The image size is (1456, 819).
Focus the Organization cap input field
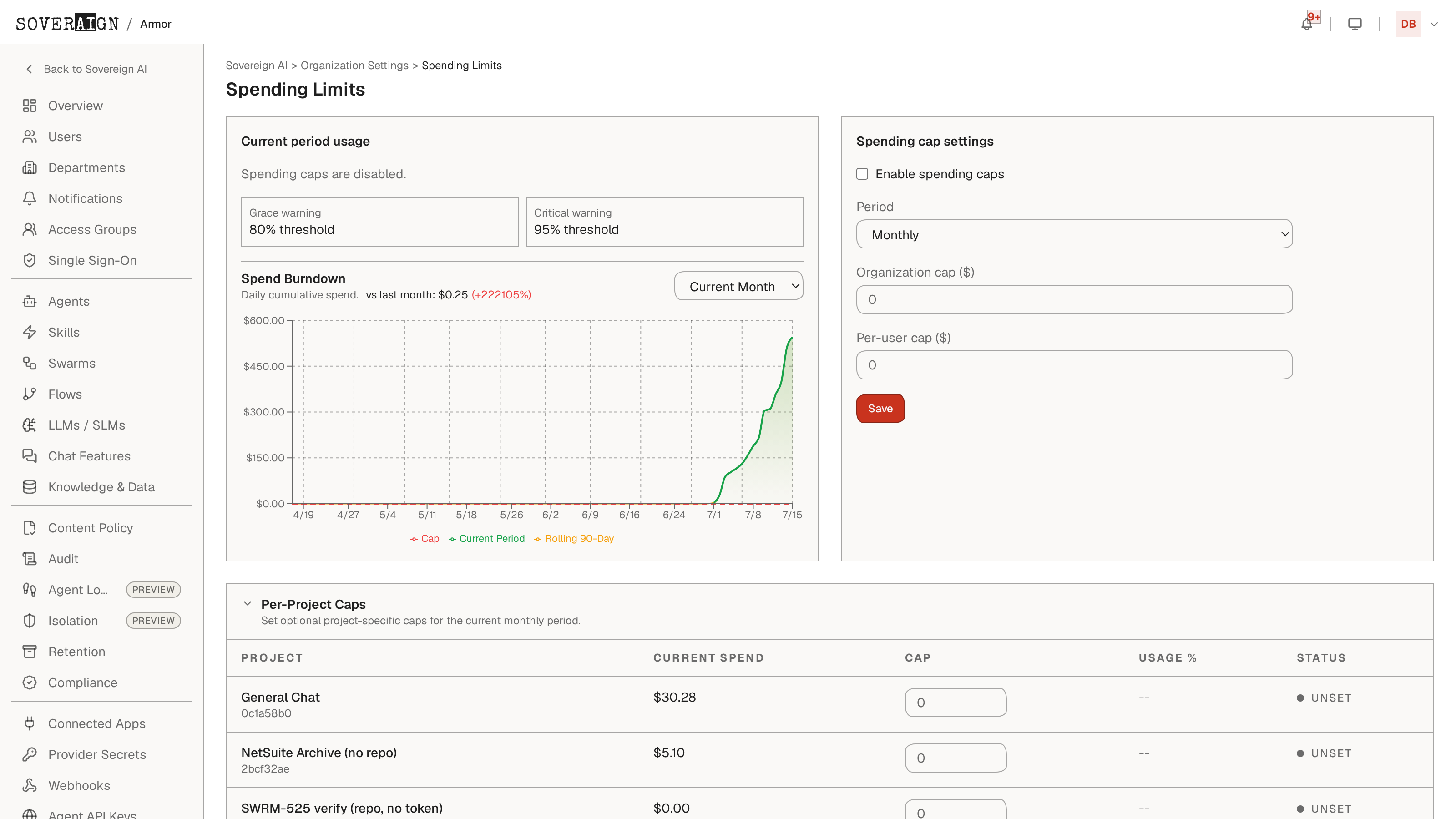tap(1074, 299)
